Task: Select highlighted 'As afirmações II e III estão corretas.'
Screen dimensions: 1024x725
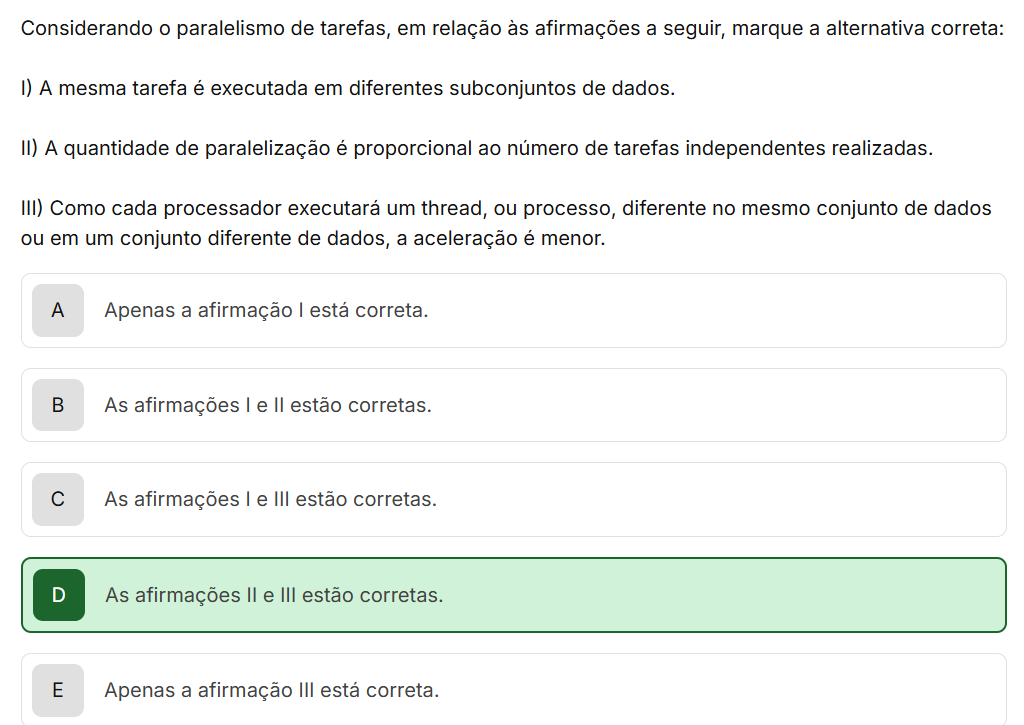Action: [274, 595]
